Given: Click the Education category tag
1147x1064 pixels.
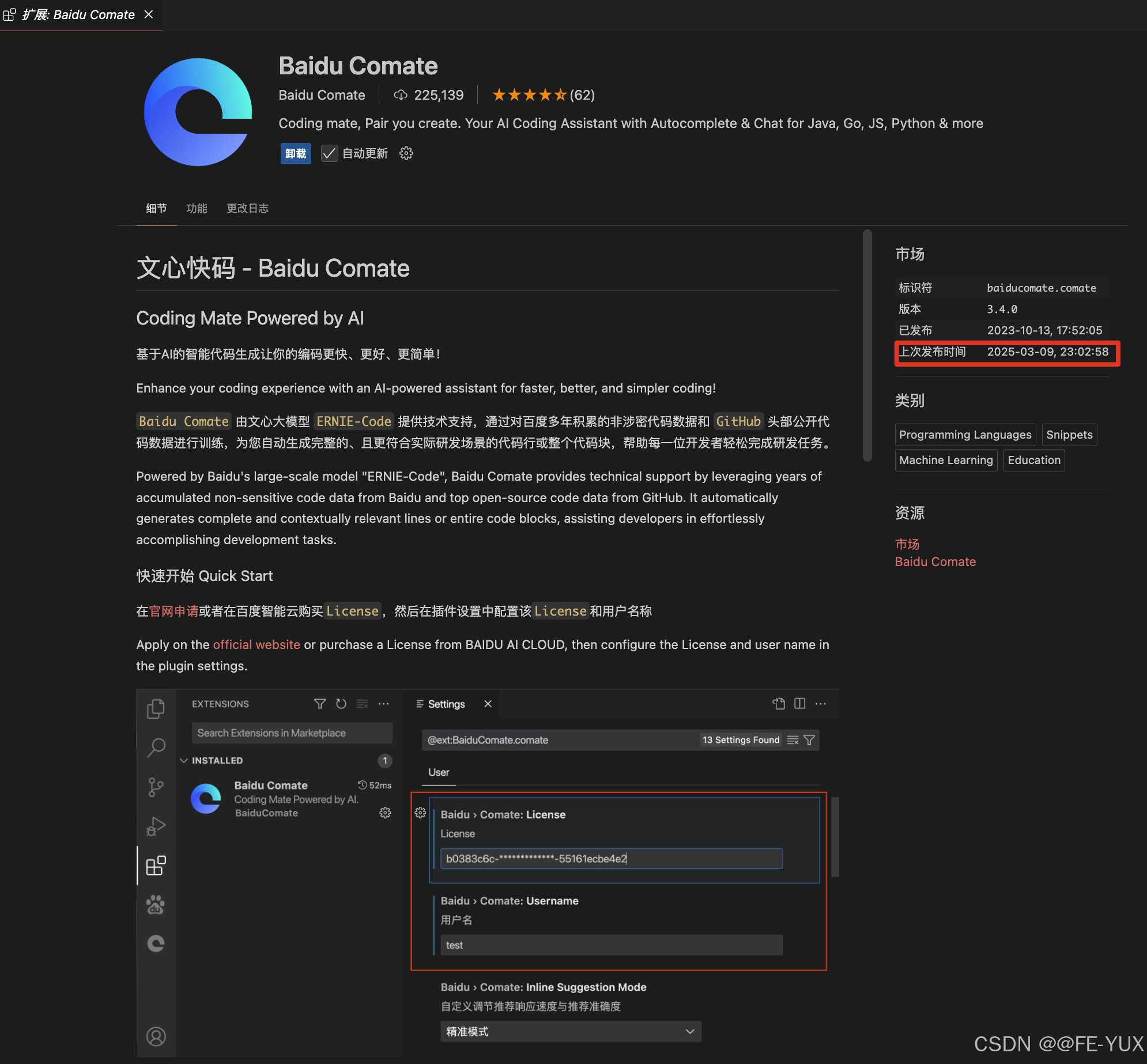Looking at the screenshot, I should click(1033, 460).
